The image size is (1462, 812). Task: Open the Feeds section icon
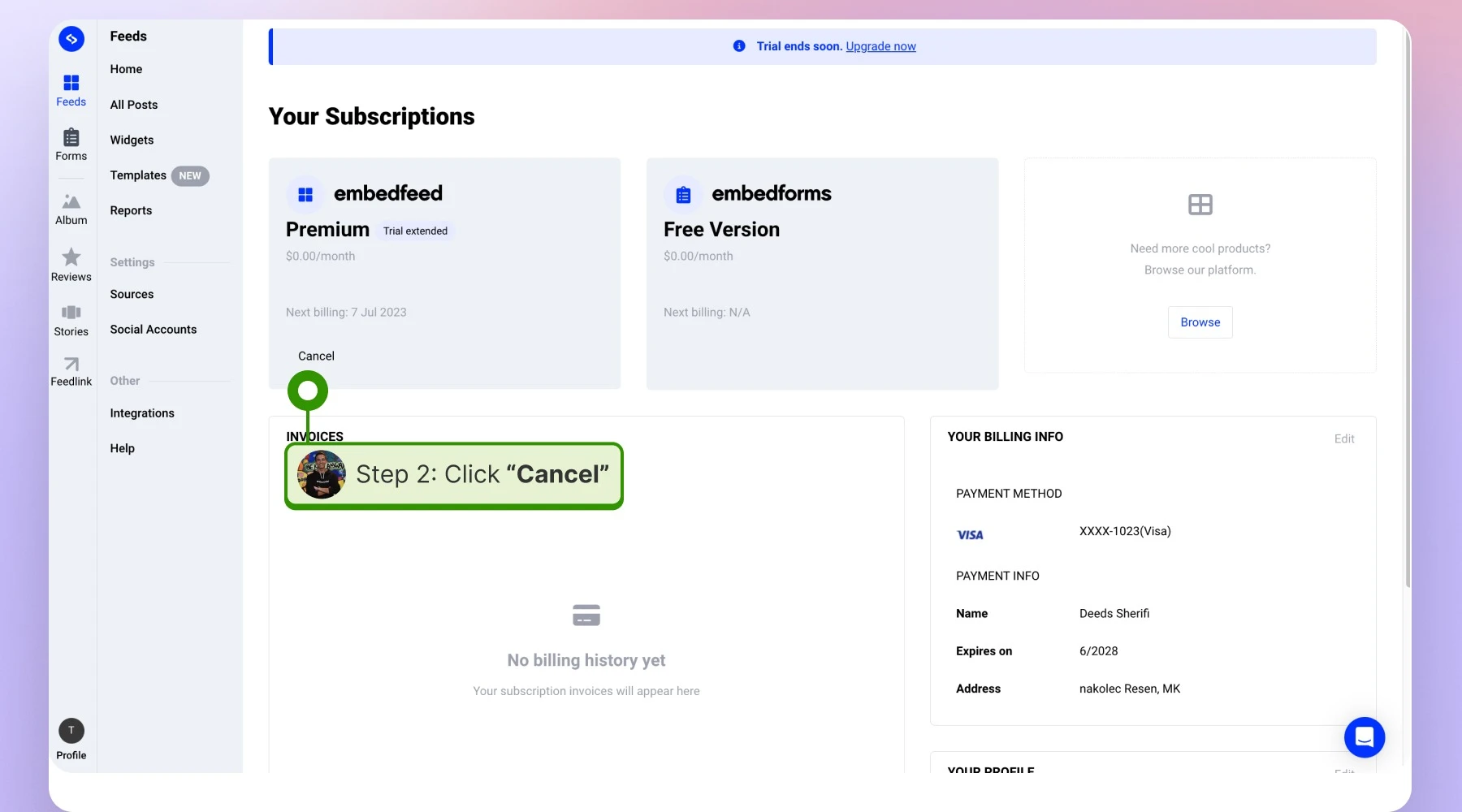(x=71, y=83)
